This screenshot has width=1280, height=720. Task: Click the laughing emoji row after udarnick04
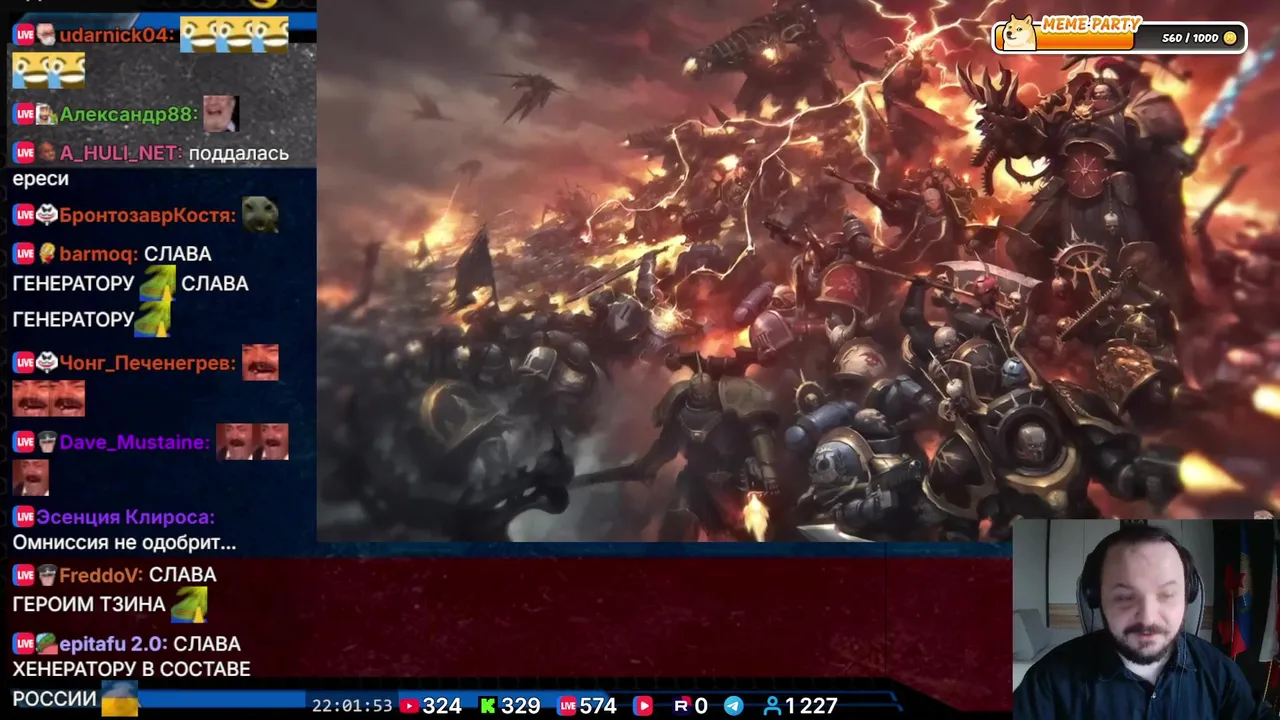[234, 34]
